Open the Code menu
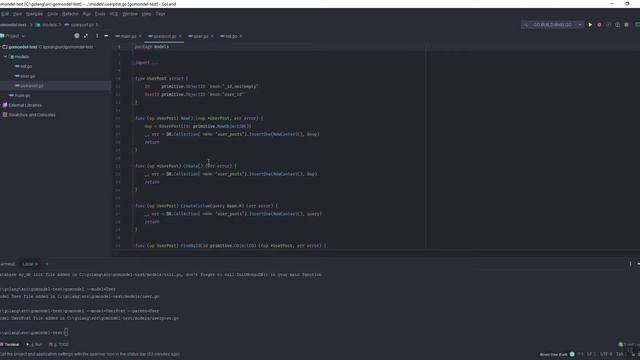Viewport: 640px width, 360px height. 53,14
